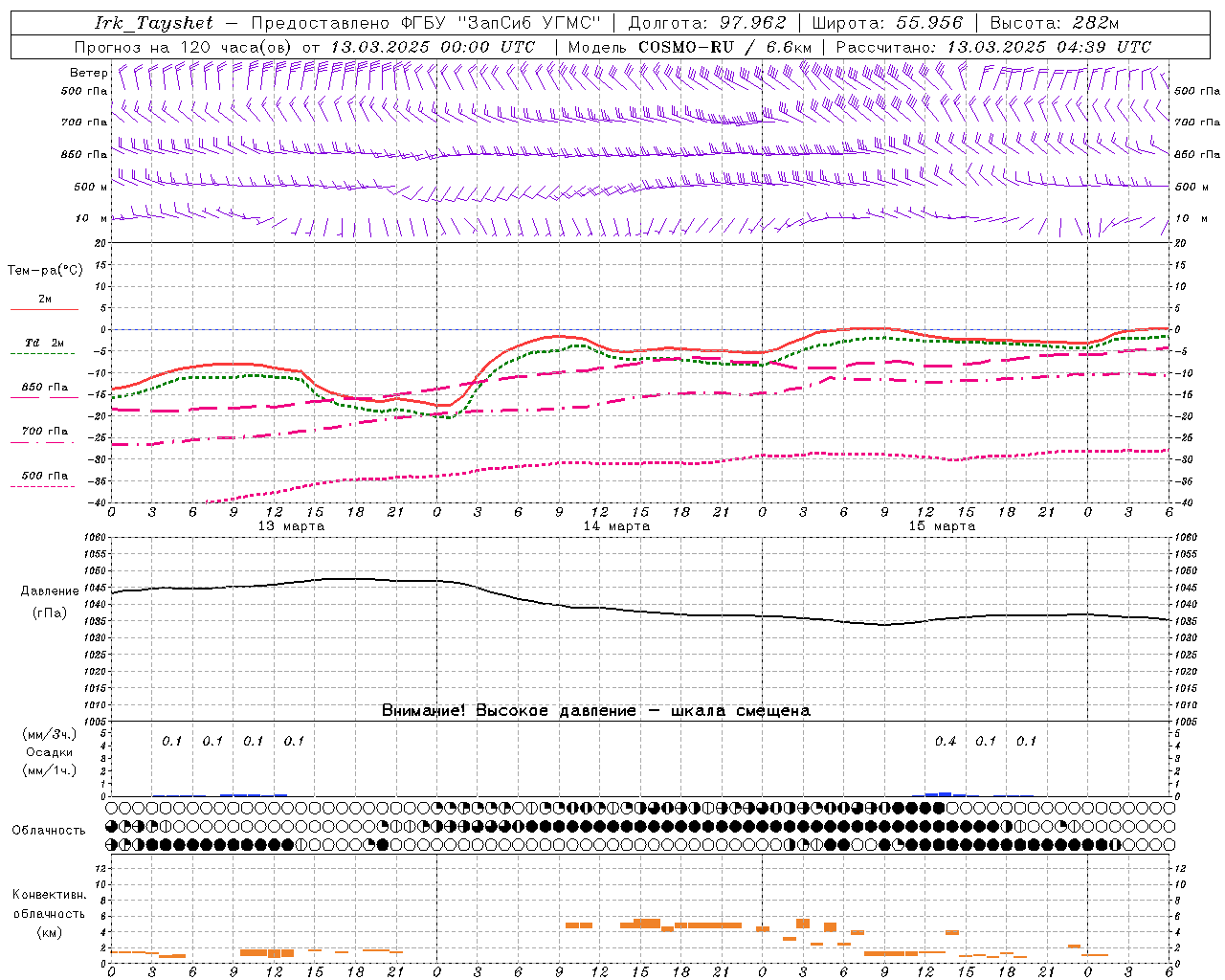The height and width of the screenshot is (980, 1225).
Task: Select the 850 гПа temperature legend entry
Action: [44, 388]
